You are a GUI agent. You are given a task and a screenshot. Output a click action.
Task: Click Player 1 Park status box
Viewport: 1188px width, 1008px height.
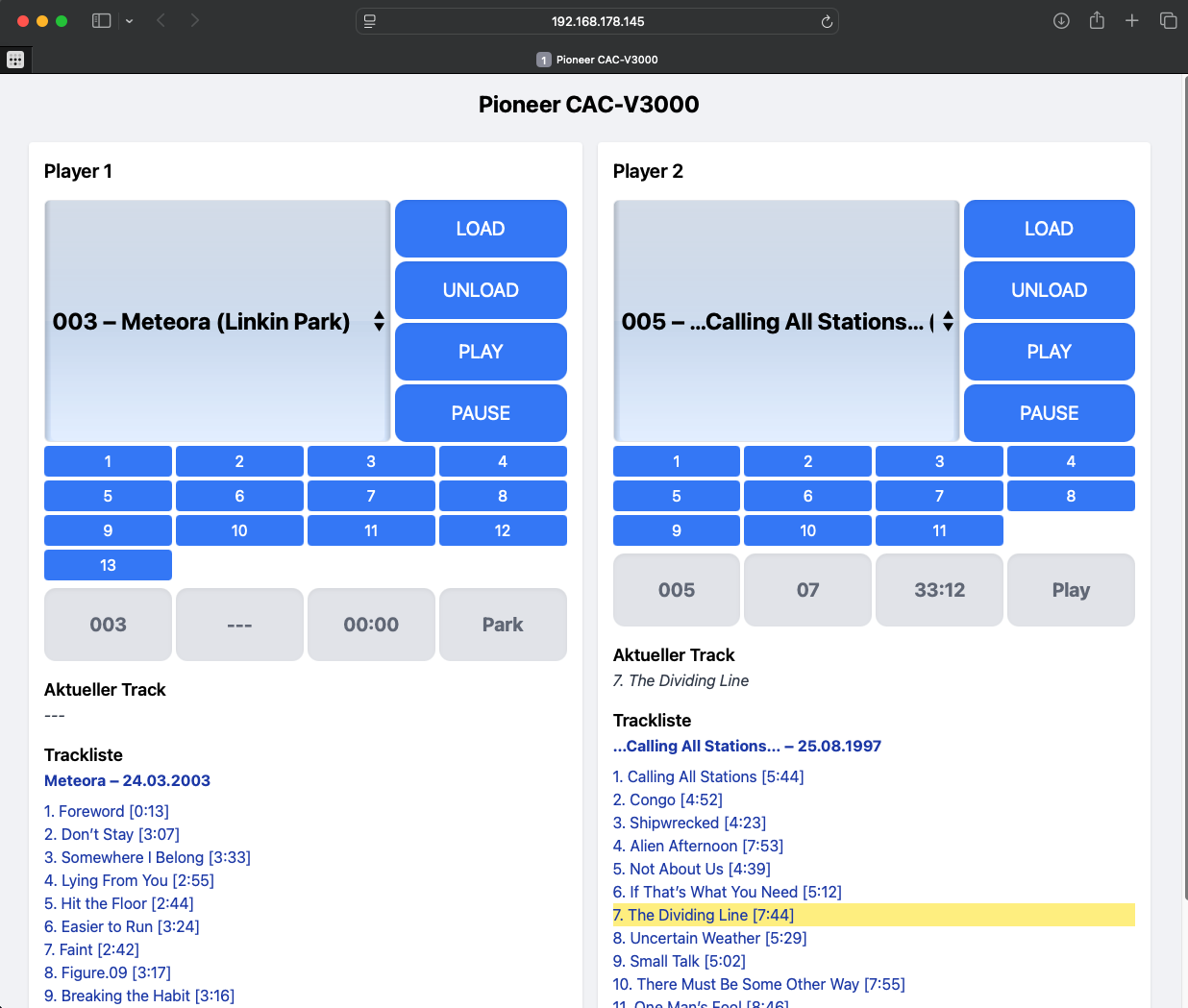click(x=503, y=625)
